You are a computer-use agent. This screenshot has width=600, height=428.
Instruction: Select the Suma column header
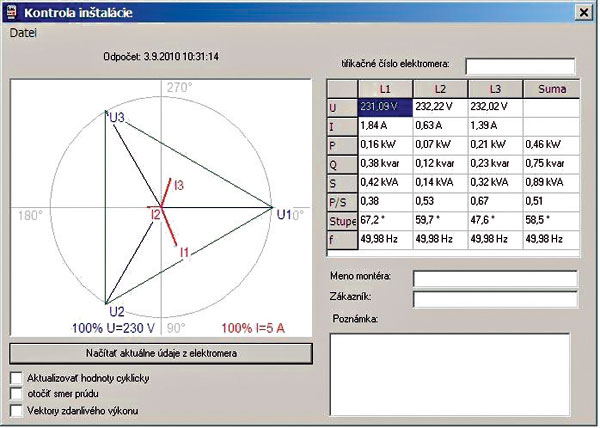(x=551, y=90)
